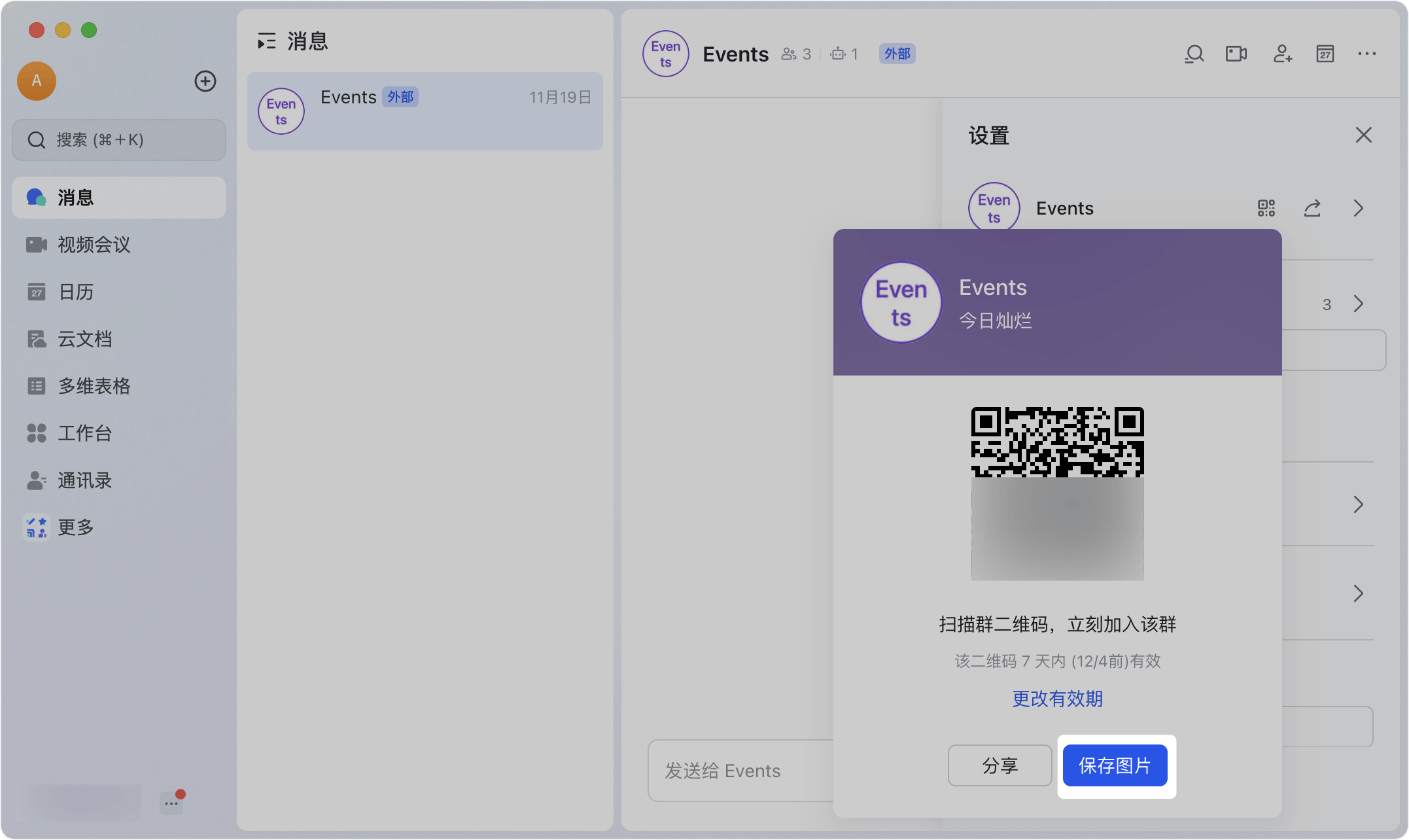Click the 11月19日 date on Events conversation

point(561,97)
